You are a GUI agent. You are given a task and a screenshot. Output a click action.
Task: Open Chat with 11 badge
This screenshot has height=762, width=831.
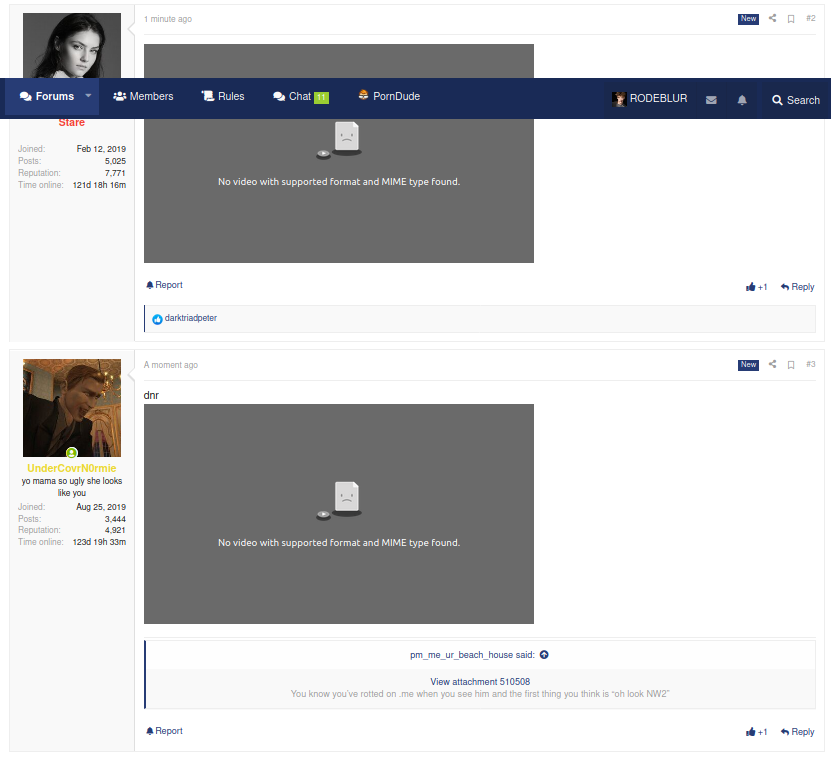pyautogui.click(x=300, y=97)
